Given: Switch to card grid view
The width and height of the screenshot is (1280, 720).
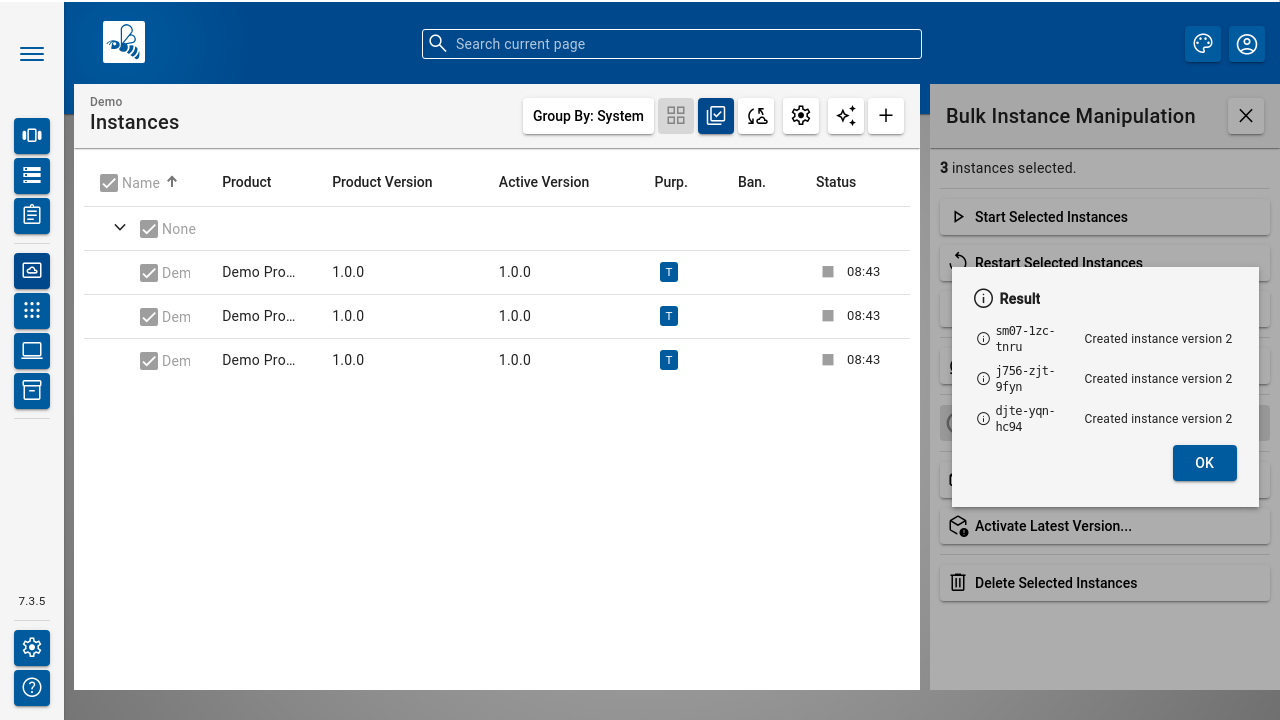Looking at the screenshot, I should [676, 116].
